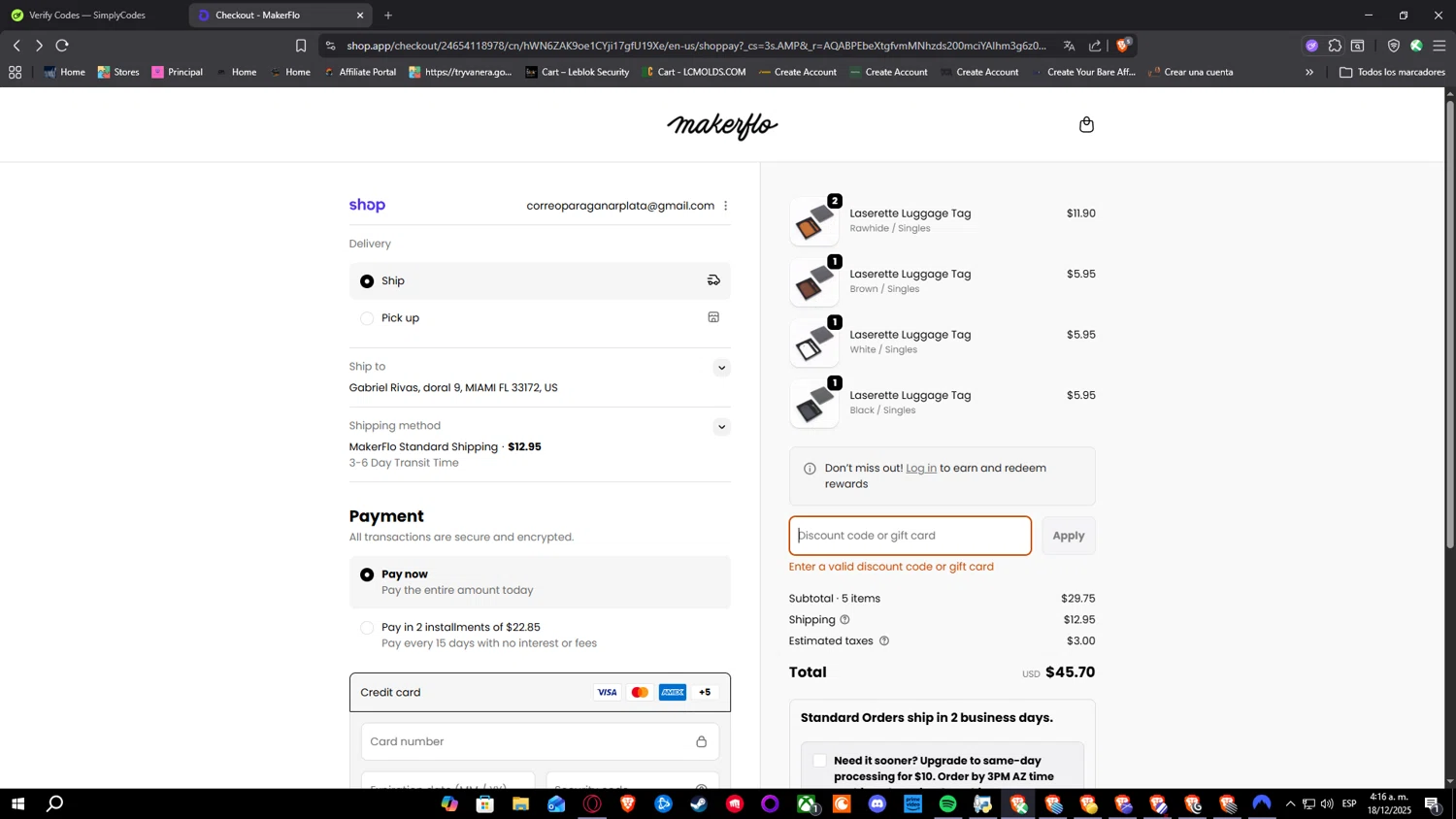Viewport: 1456px width, 819px height.
Task: Open the translate page icon
Action: [1069, 46]
